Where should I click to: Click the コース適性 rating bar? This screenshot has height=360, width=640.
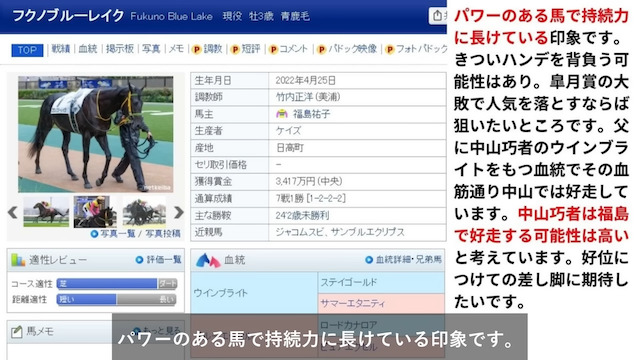coord(117,283)
